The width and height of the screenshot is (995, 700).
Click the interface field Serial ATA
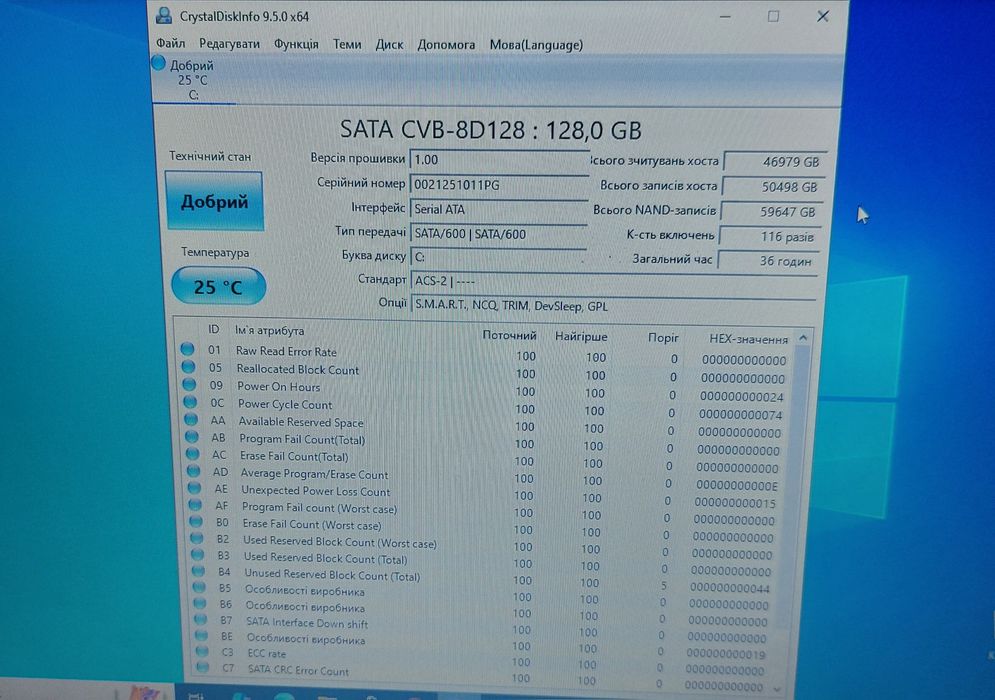pos(499,209)
